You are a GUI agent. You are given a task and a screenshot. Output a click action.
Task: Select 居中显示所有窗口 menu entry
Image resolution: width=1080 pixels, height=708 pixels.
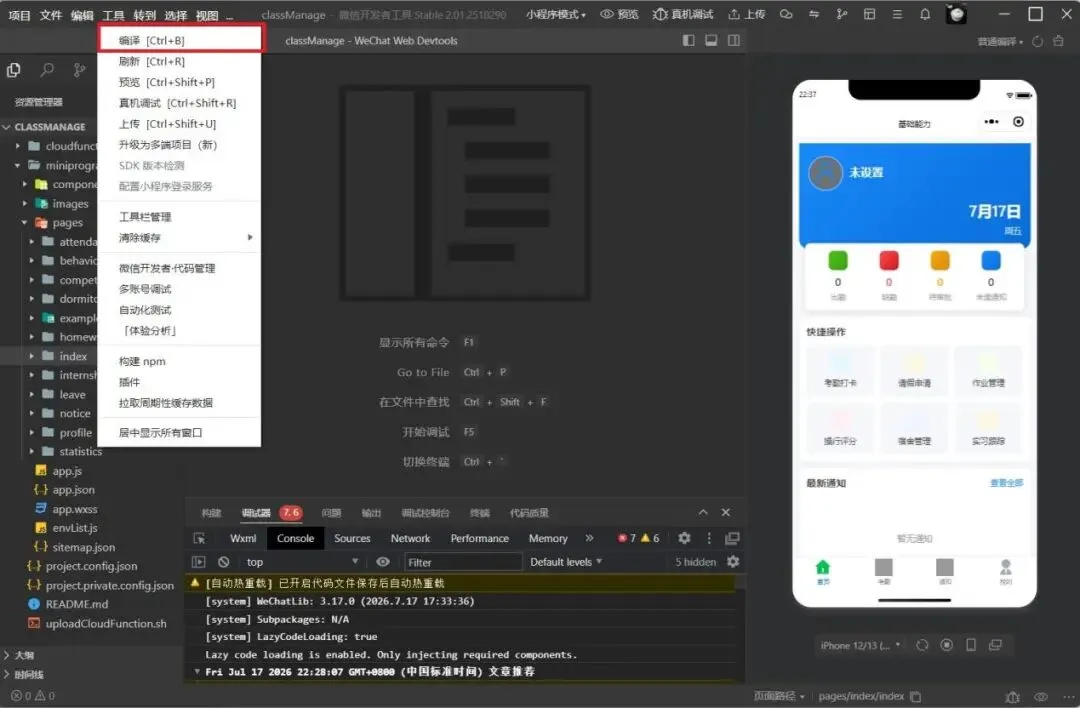coord(180,433)
